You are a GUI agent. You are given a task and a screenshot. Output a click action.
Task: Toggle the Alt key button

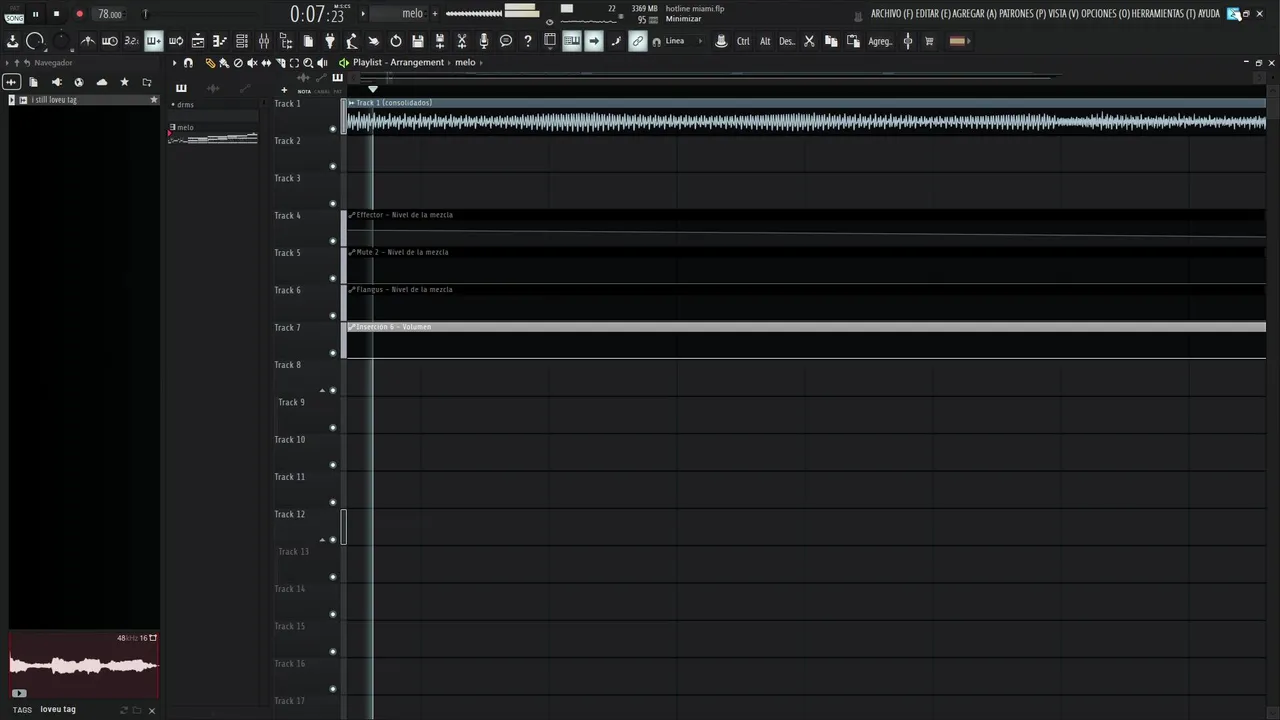tap(765, 41)
